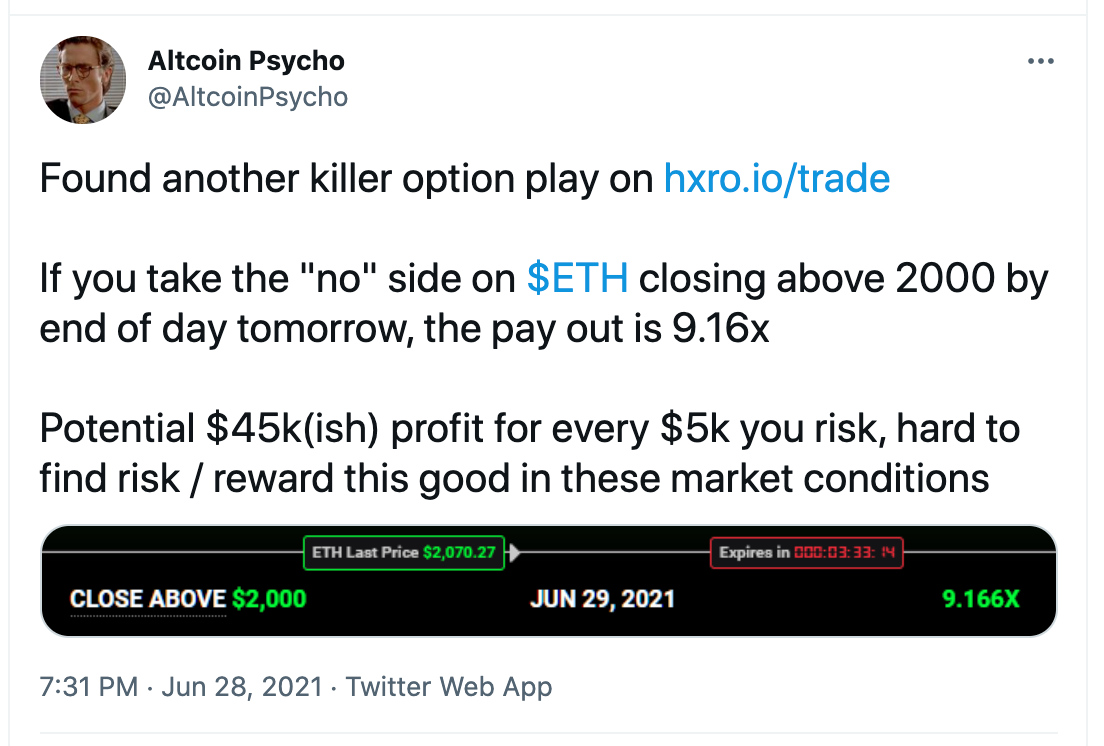The height and width of the screenshot is (746, 1104).
Task: Open the tweet's more options menu
Action: click(x=1041, y=62)
